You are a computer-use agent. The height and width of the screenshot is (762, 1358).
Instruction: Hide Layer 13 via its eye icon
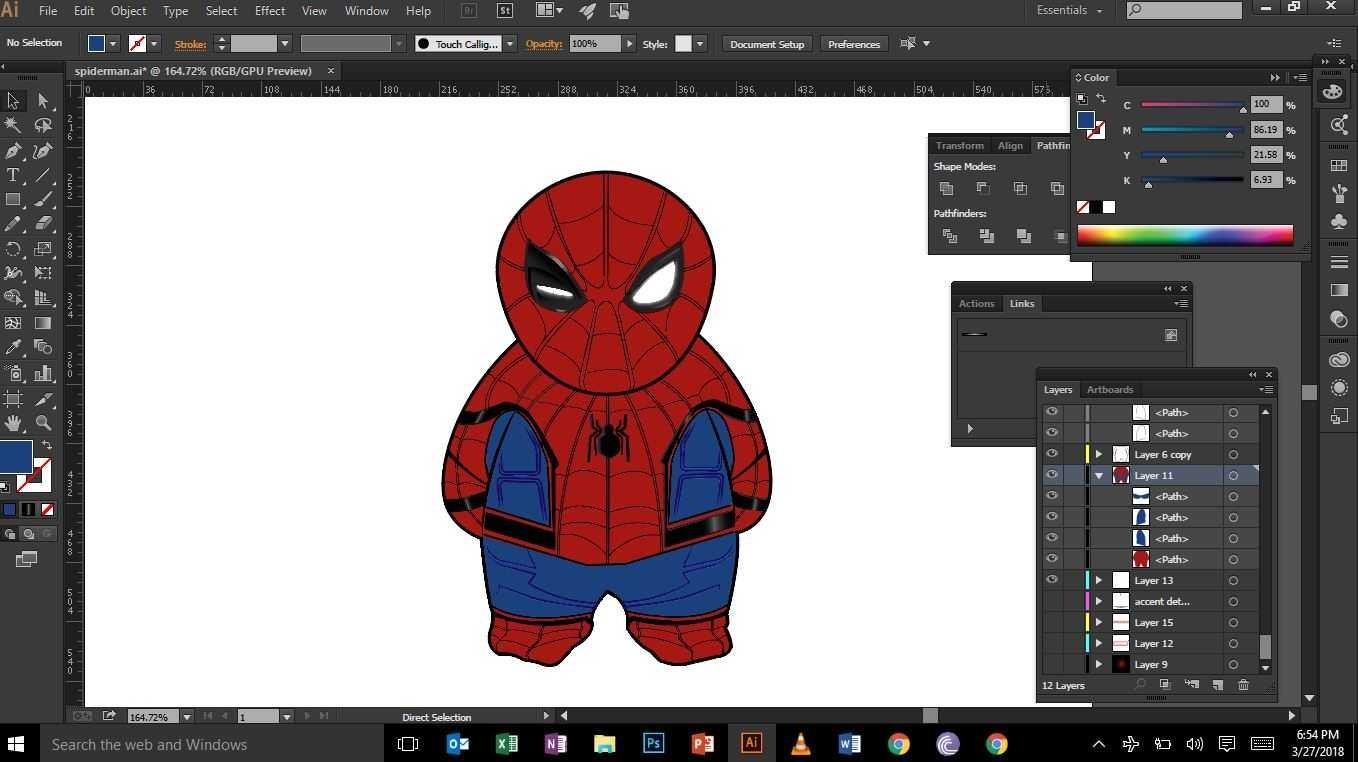pos(1051,580)
